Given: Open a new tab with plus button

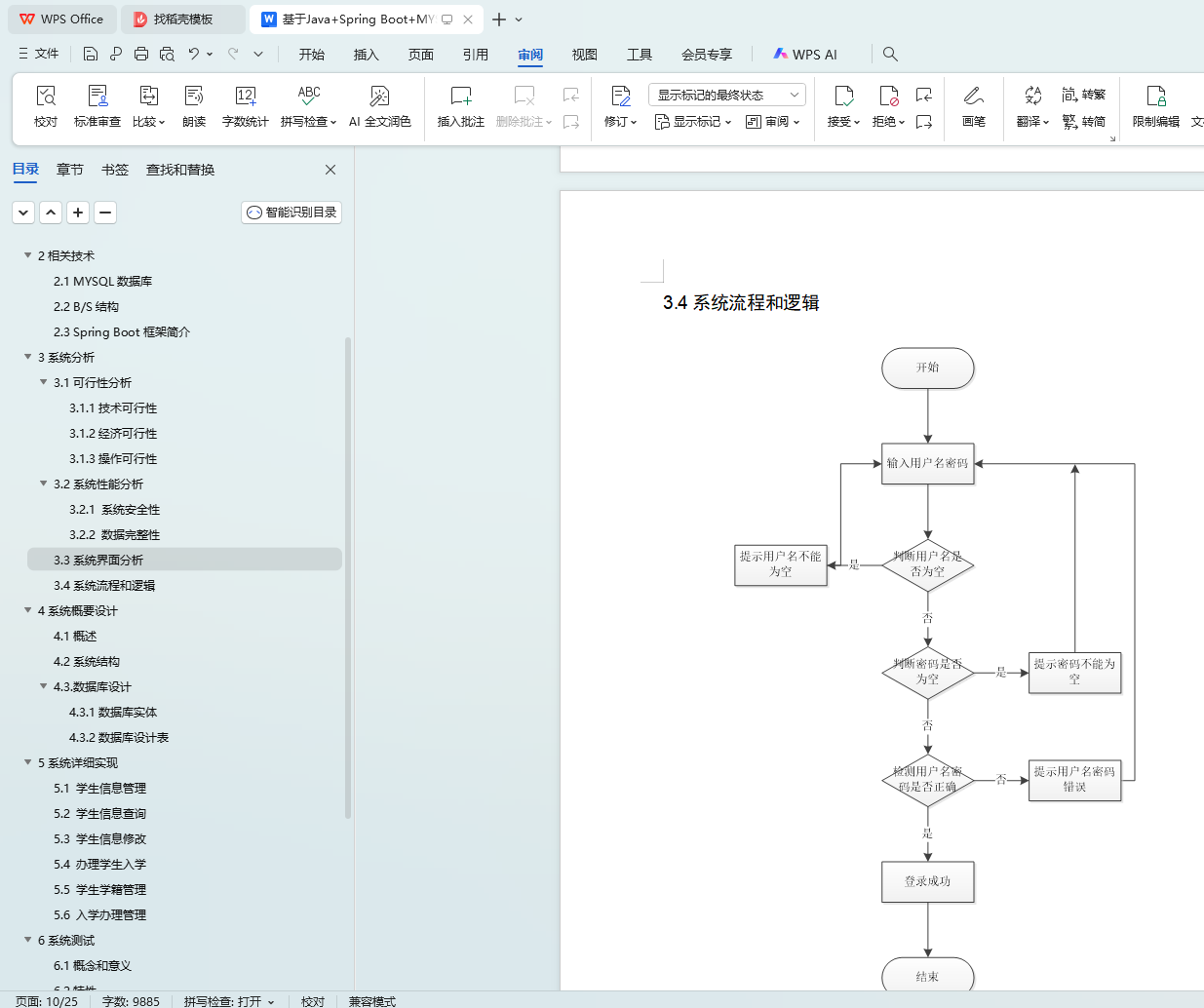Looking at the screenshot, I should pyautogui.click(x=499, y=19).
